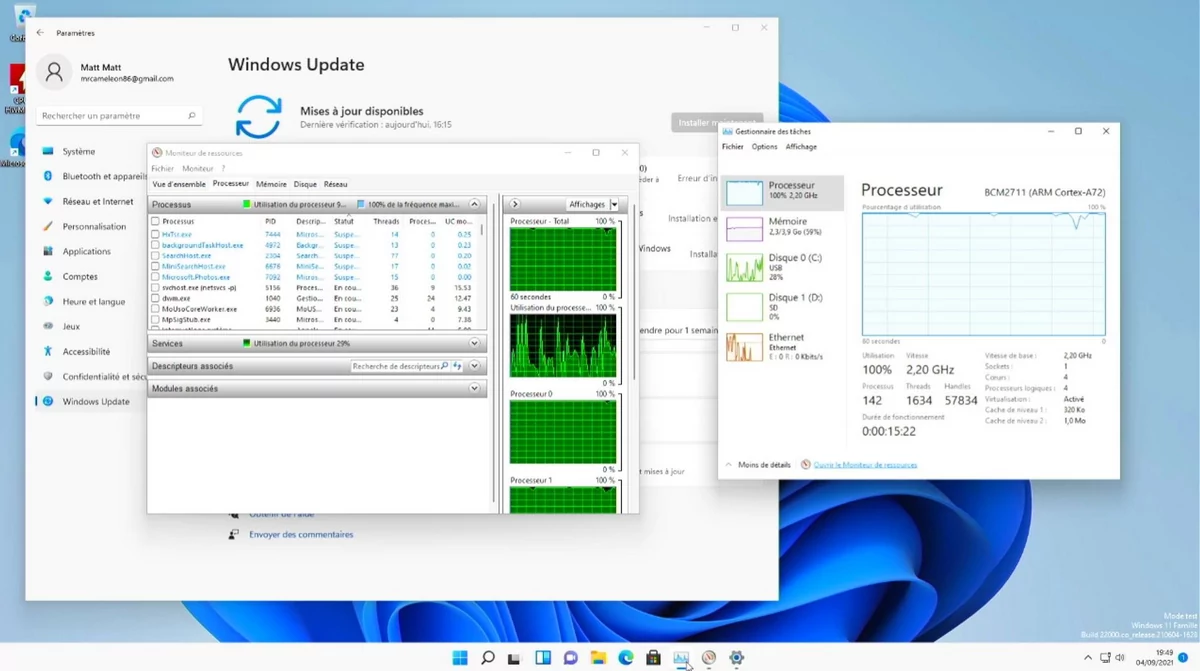Click the descriptor search refresh icon
The width and height of the screenshot is (1200, 671).
pos(457,366)
